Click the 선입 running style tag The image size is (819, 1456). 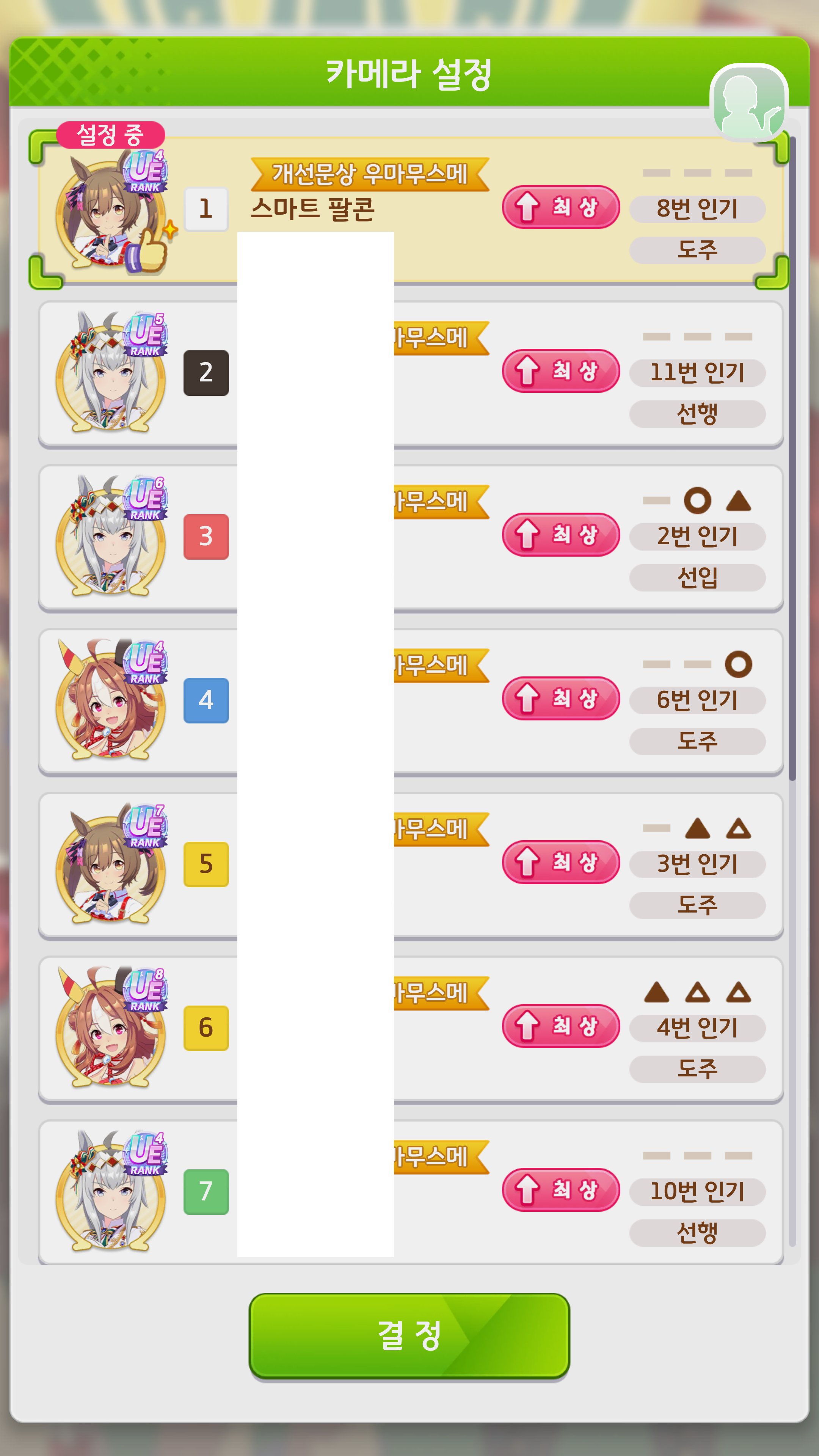pyautogui.click(x=698, y=577)
